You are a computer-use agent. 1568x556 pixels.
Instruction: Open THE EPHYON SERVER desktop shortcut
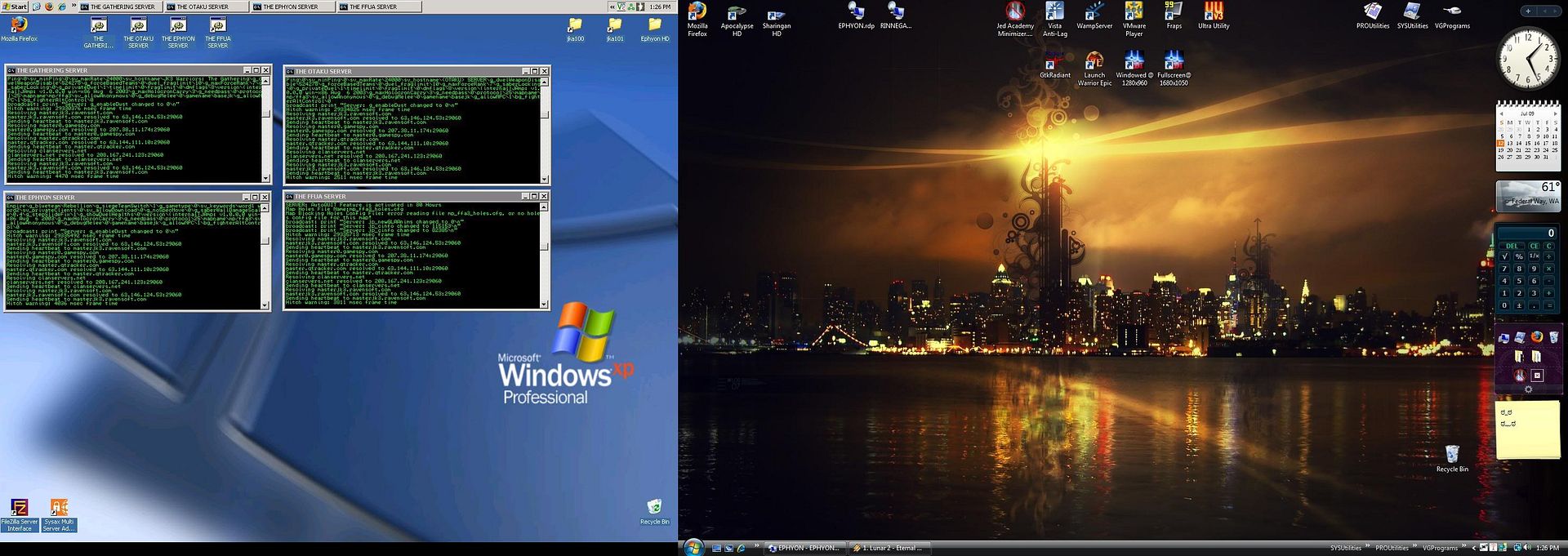coord(178,33)
